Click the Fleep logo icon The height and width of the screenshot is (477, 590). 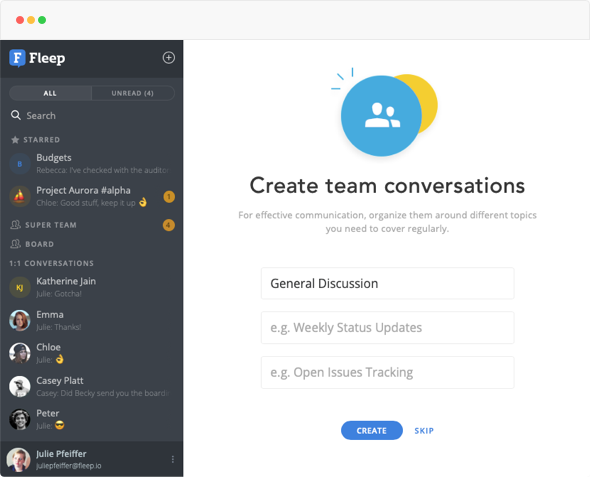click(17, 58)
